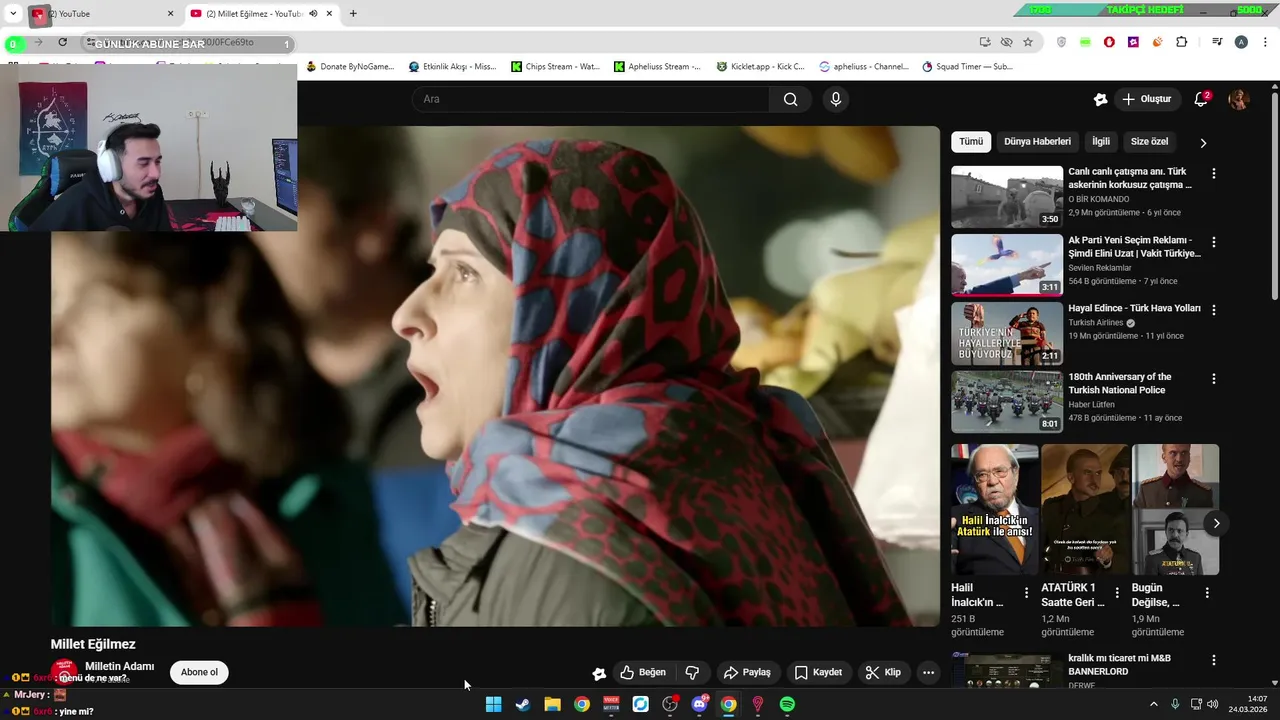Click the sparkle Ask icon left of Beğen
The image size is (1280, 720).
(598, 673)
